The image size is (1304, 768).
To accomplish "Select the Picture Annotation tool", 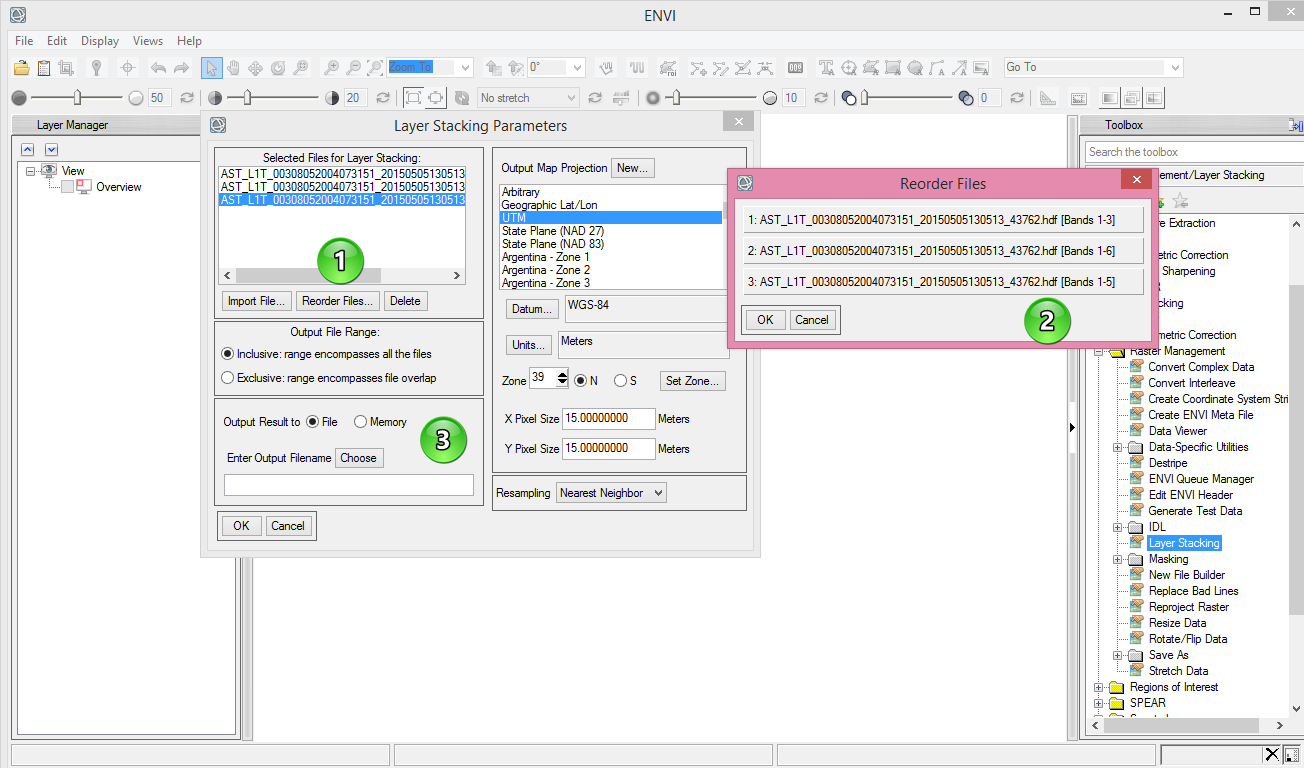I will coord(982,67).
